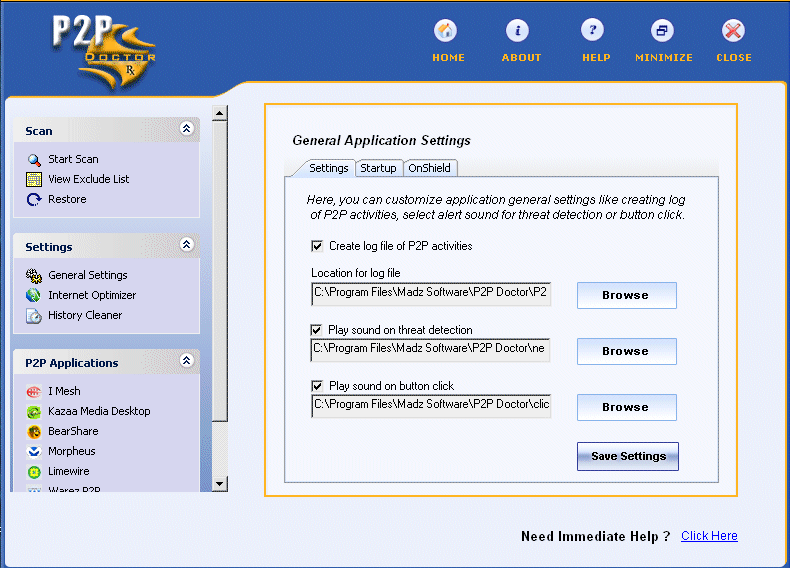The image size is (790, 568).
Task: Click the Save Settings button
Action: tap(628, 456)
